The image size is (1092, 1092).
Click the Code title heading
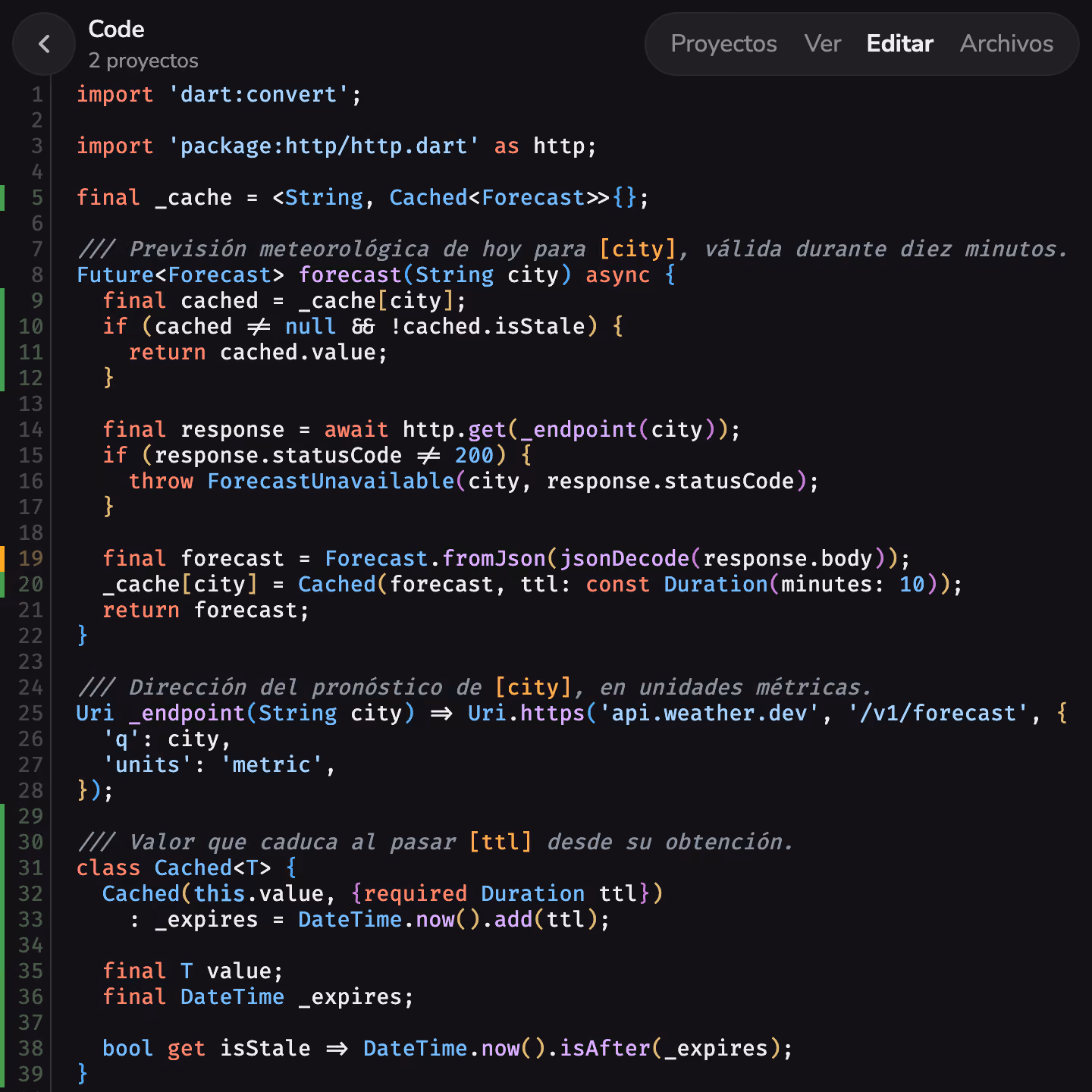coord(116,29)
